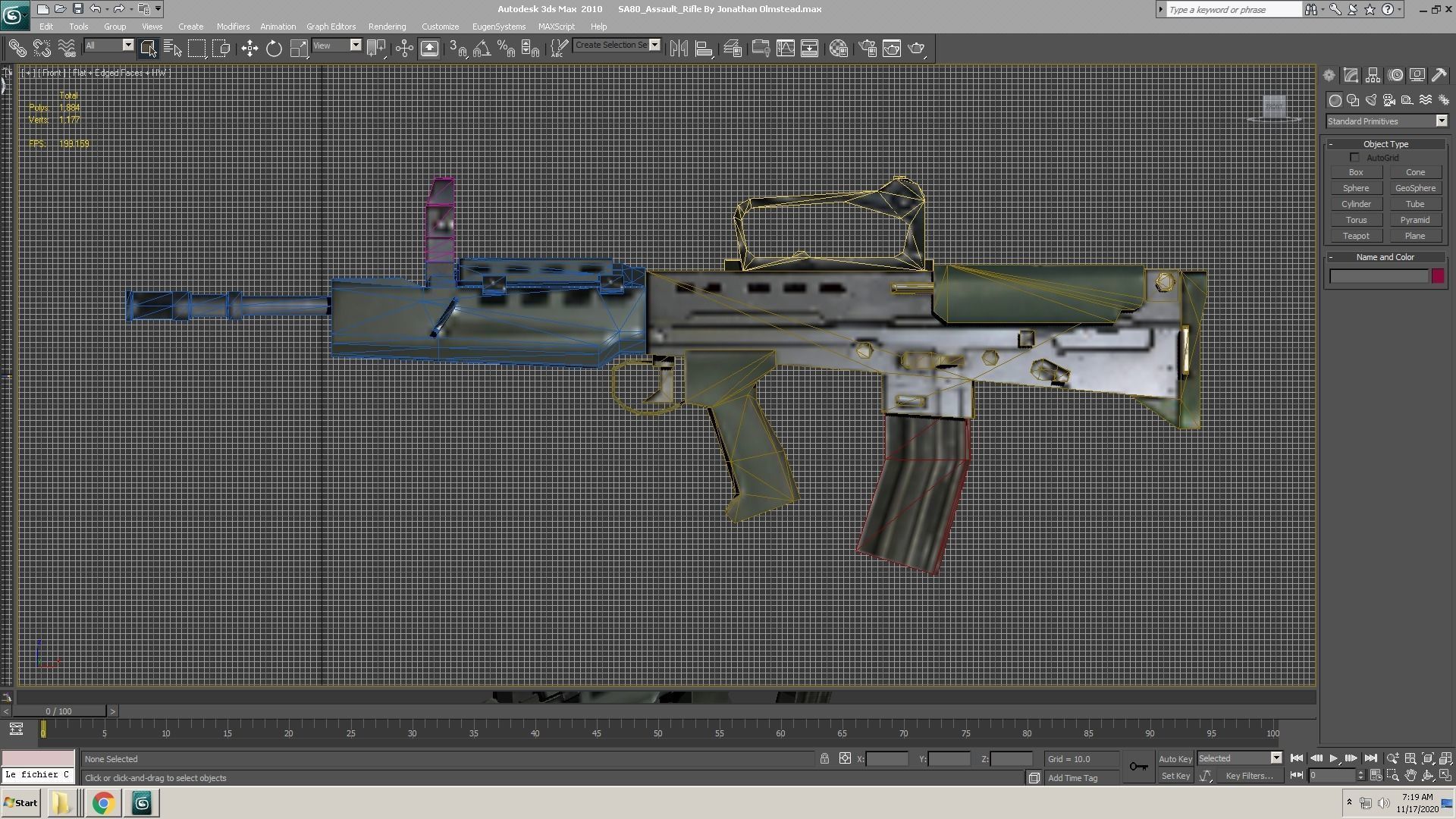1456x819 pixels.
Task: Select Shapes category in Create panel
Action: coord(1353,100)
